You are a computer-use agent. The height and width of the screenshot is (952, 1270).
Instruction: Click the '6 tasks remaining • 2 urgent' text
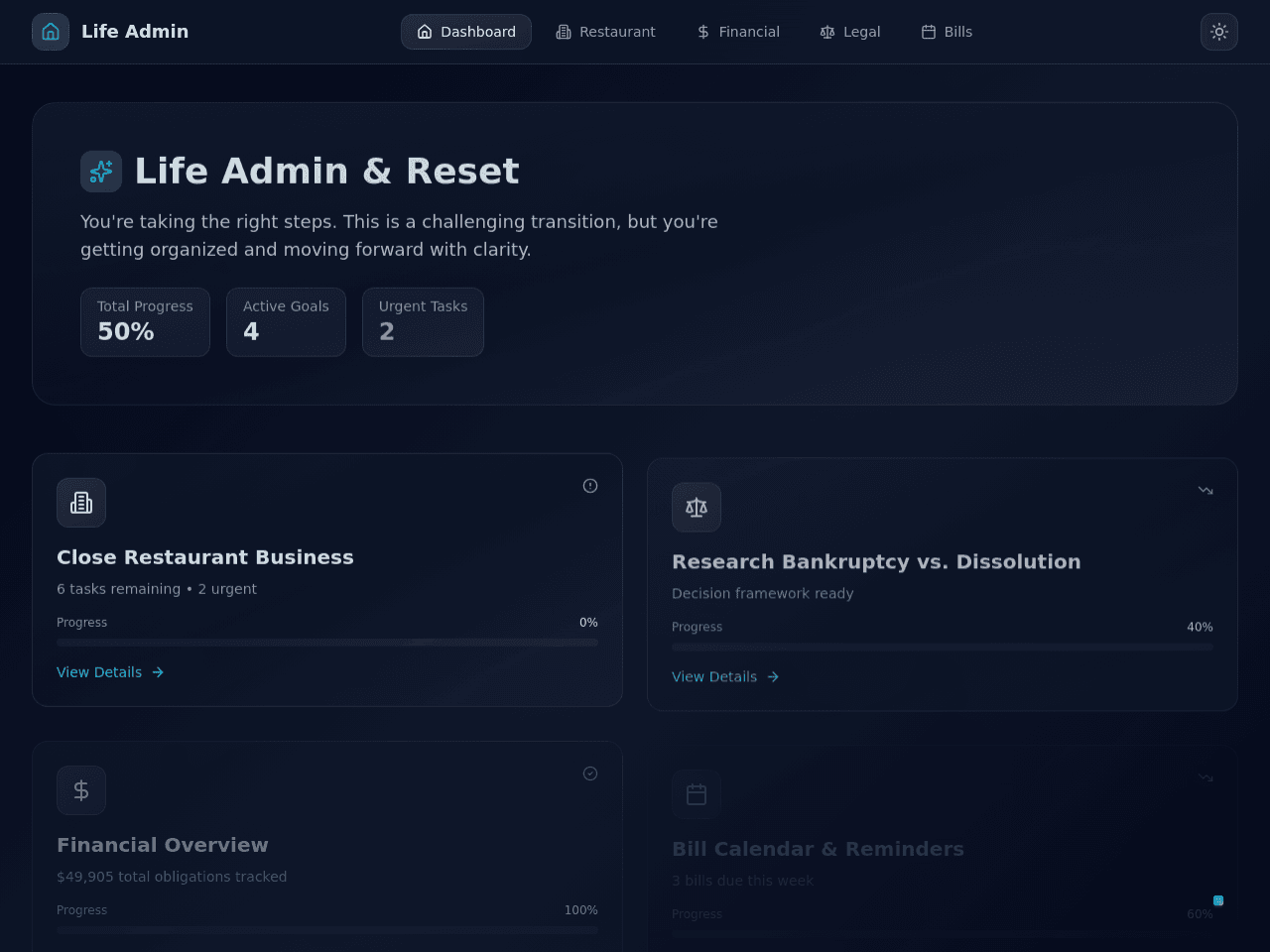(x=157, y=589)
